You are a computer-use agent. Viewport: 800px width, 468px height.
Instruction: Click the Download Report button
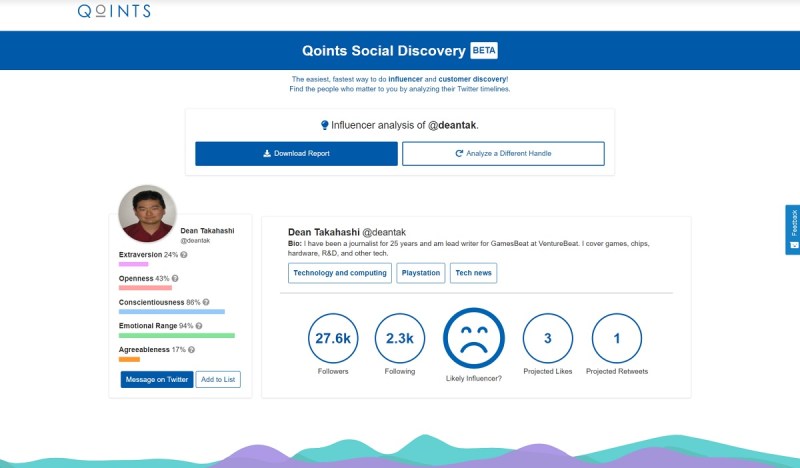[x=296, y=154]
